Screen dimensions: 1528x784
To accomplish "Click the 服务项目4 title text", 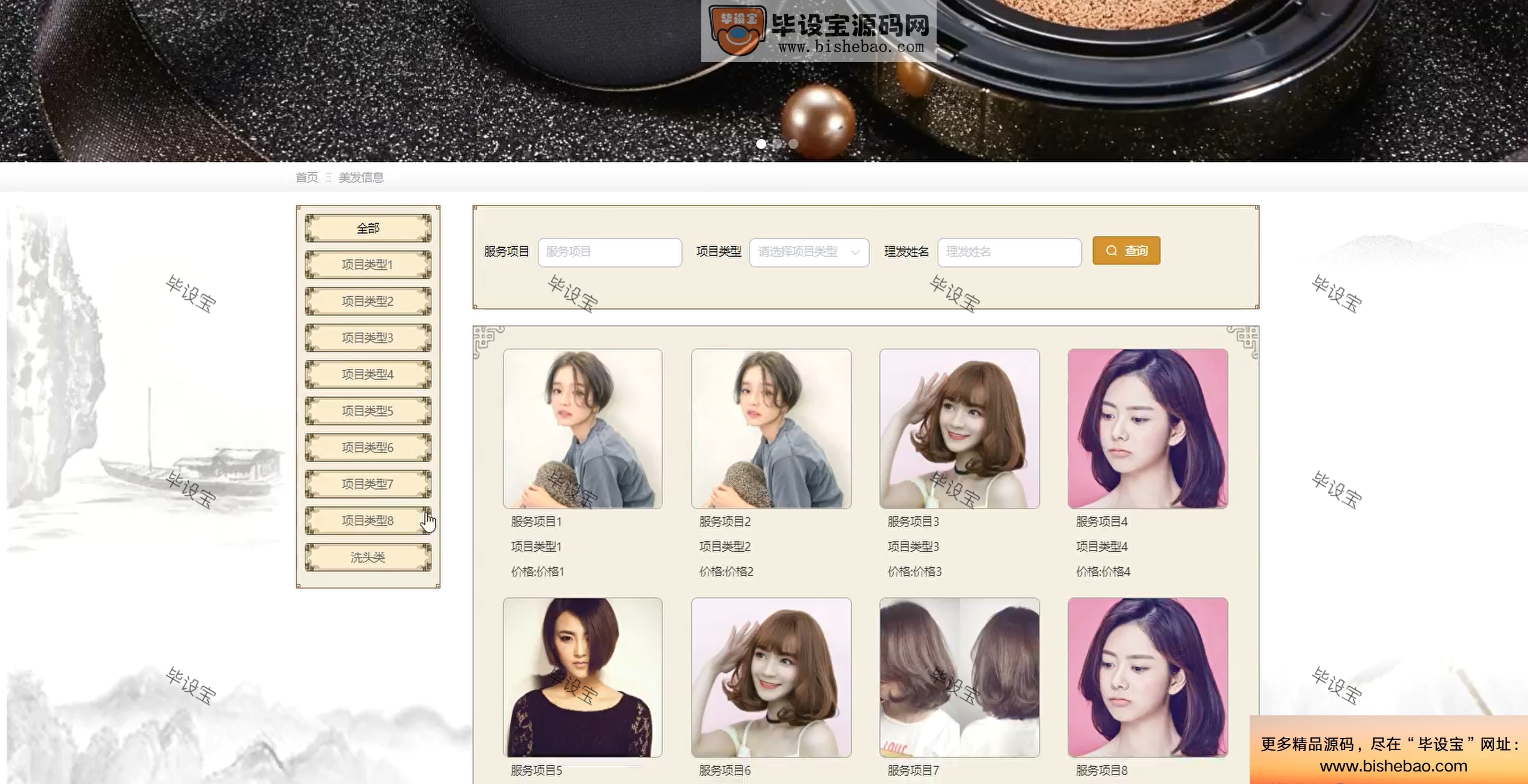I will pyautogui.click(x=1101, y=522).
